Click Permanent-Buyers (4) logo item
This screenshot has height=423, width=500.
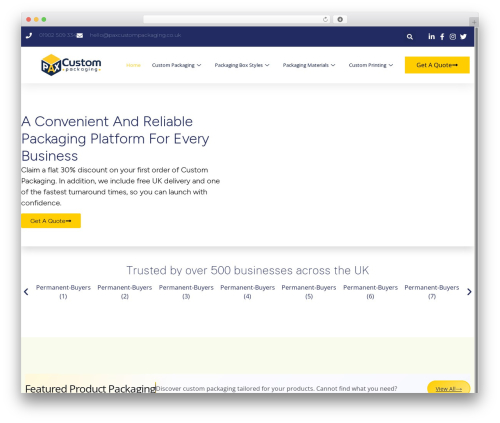pos(247,292)
